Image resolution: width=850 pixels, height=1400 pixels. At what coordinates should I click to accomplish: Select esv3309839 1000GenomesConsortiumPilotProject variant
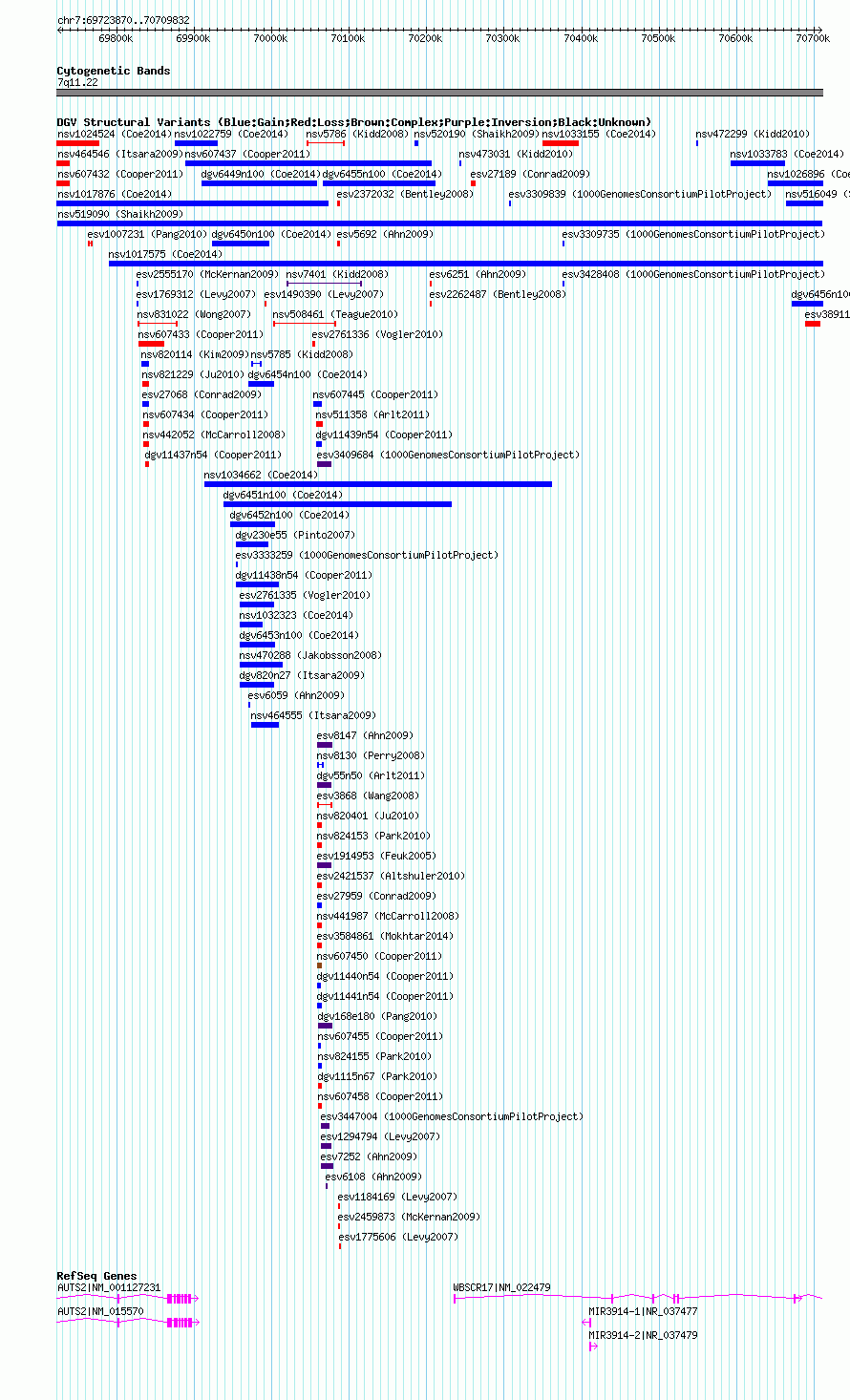click(x=640, y=194)
